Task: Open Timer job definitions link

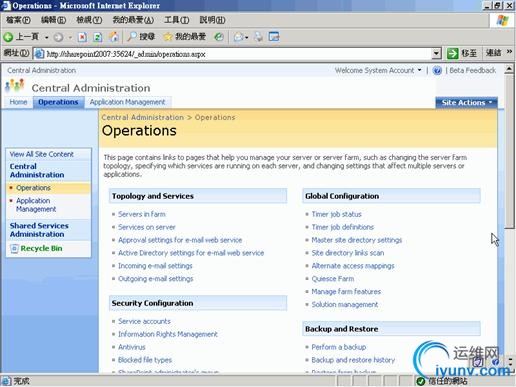Action: 343,227
